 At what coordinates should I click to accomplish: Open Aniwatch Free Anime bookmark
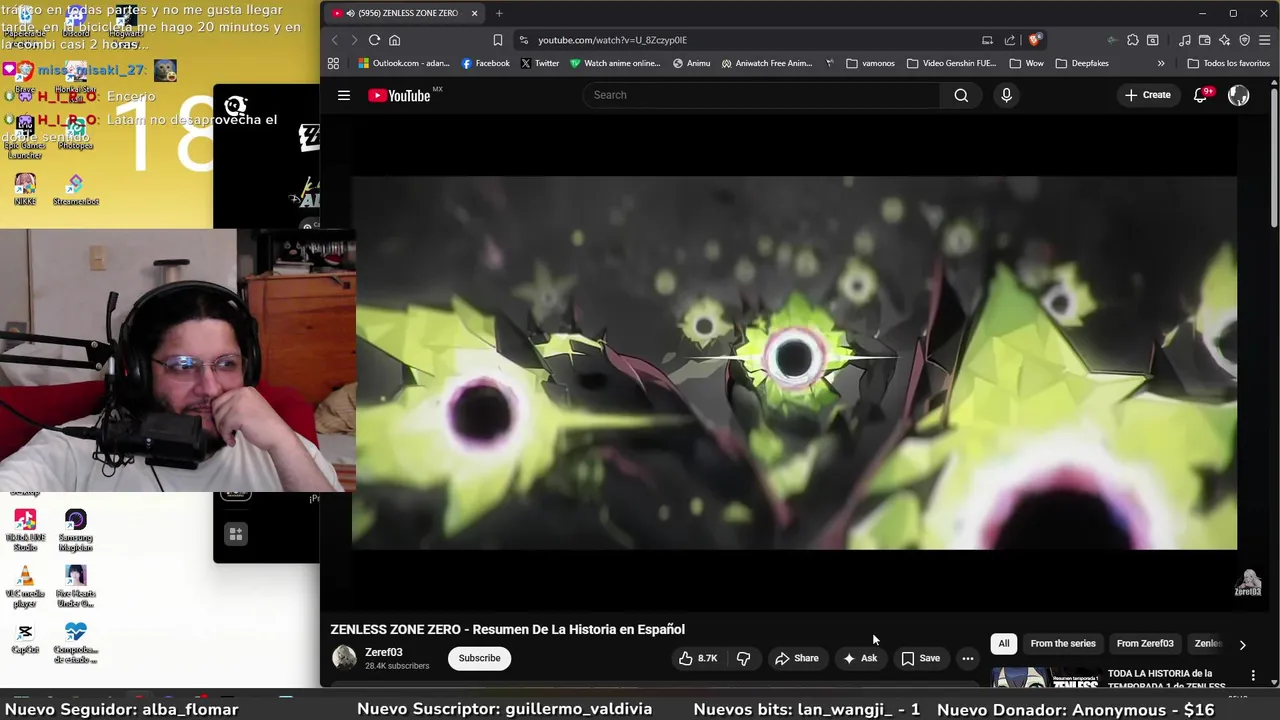click(x=767, y=63)
